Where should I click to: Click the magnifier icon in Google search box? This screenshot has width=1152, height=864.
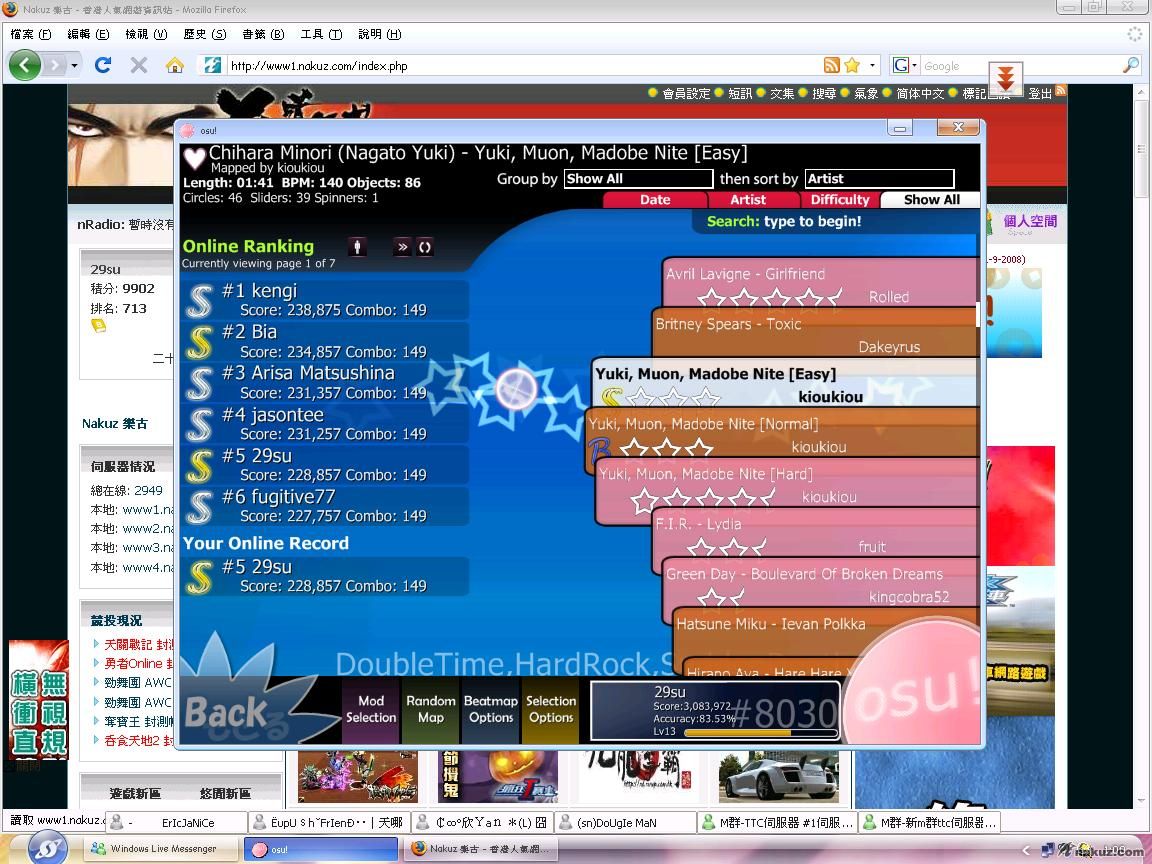[x=1131, y=66]
